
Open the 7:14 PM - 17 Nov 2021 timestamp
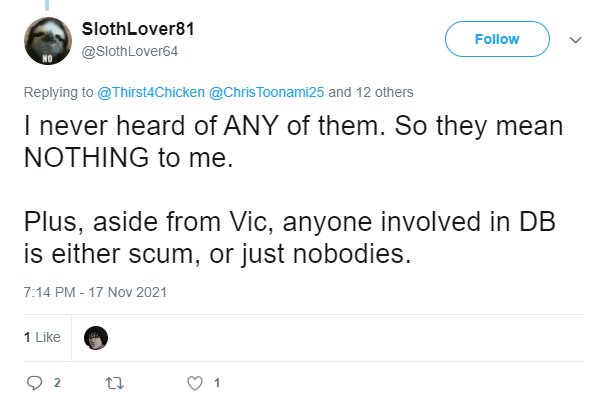click(x=95, y=292)
